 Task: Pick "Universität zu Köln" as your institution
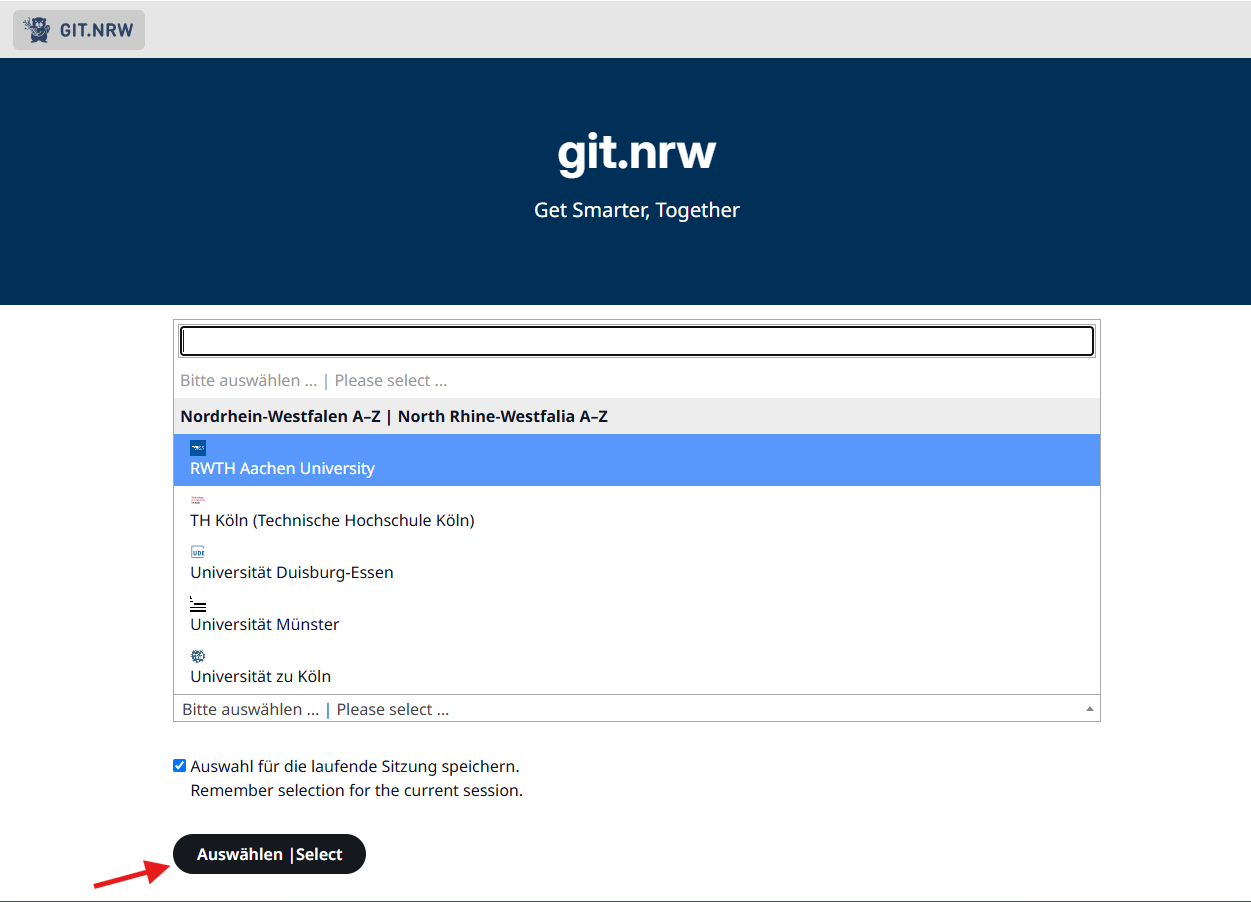click(259, 676)
